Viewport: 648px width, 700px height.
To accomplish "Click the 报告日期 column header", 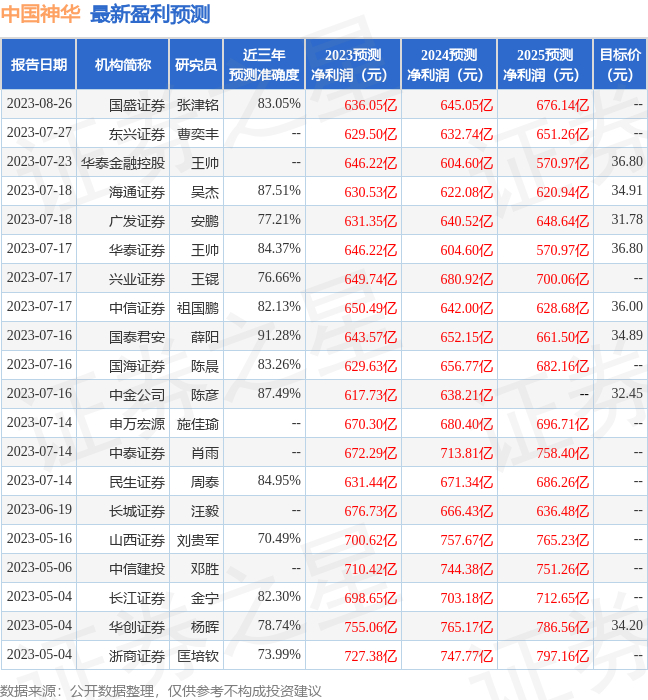I will coord(38,64).
